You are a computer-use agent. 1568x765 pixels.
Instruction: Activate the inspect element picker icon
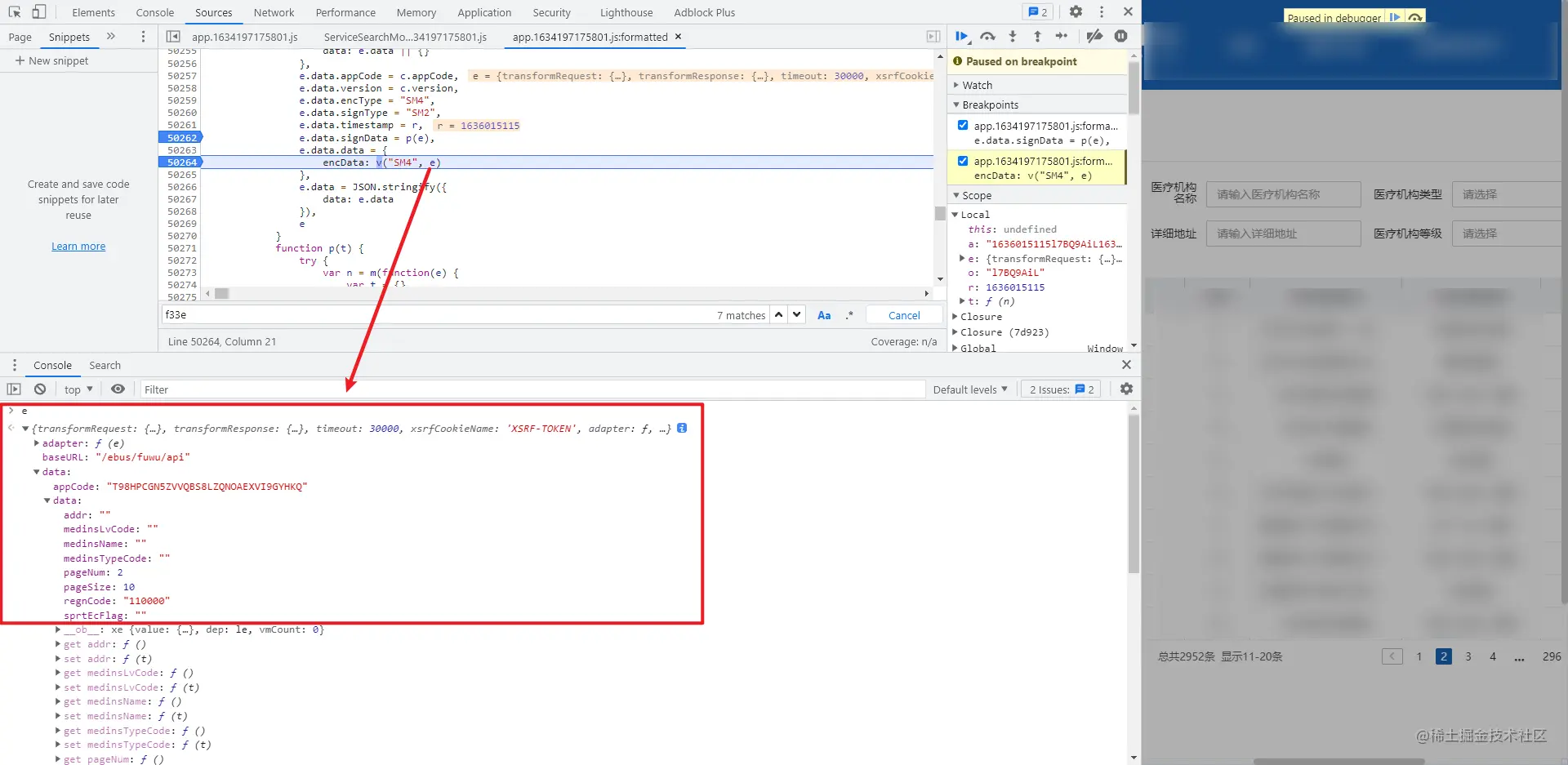15,12
